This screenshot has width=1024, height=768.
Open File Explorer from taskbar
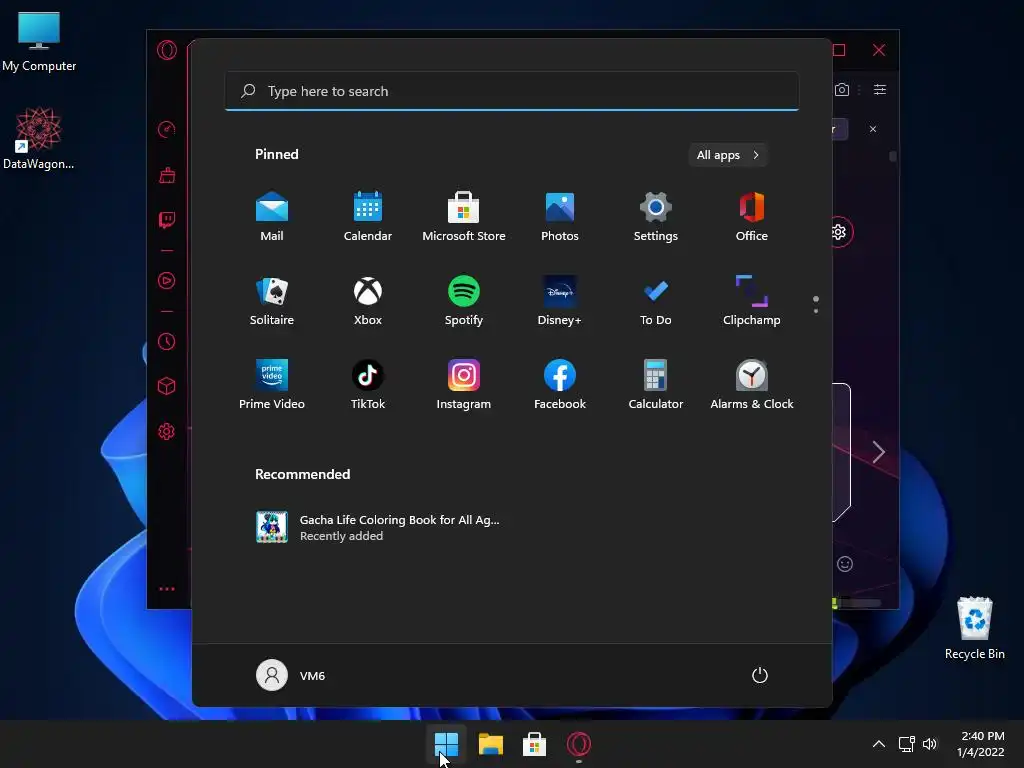click(490, 744)
